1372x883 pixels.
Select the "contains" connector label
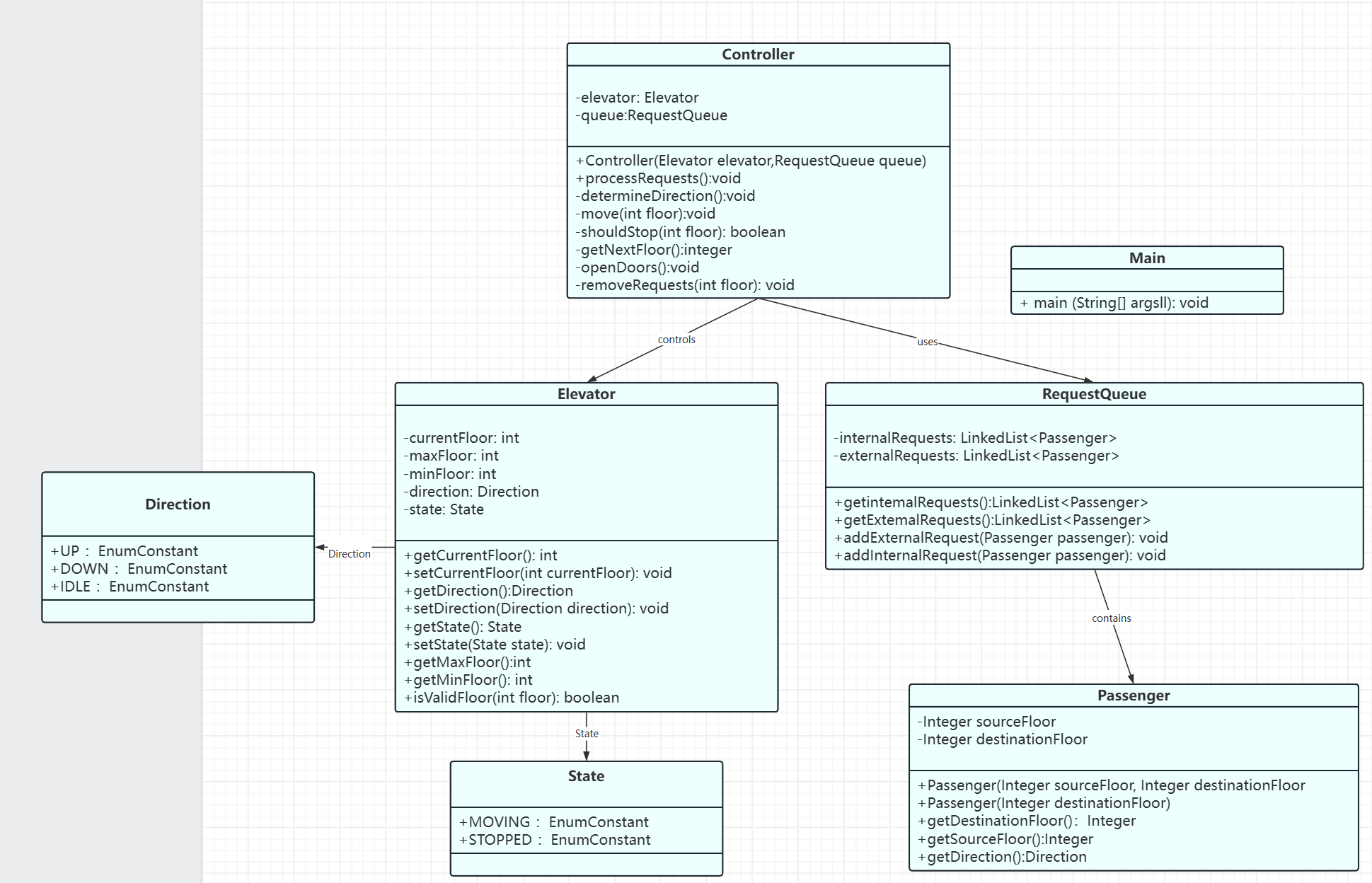point(1111,618)
